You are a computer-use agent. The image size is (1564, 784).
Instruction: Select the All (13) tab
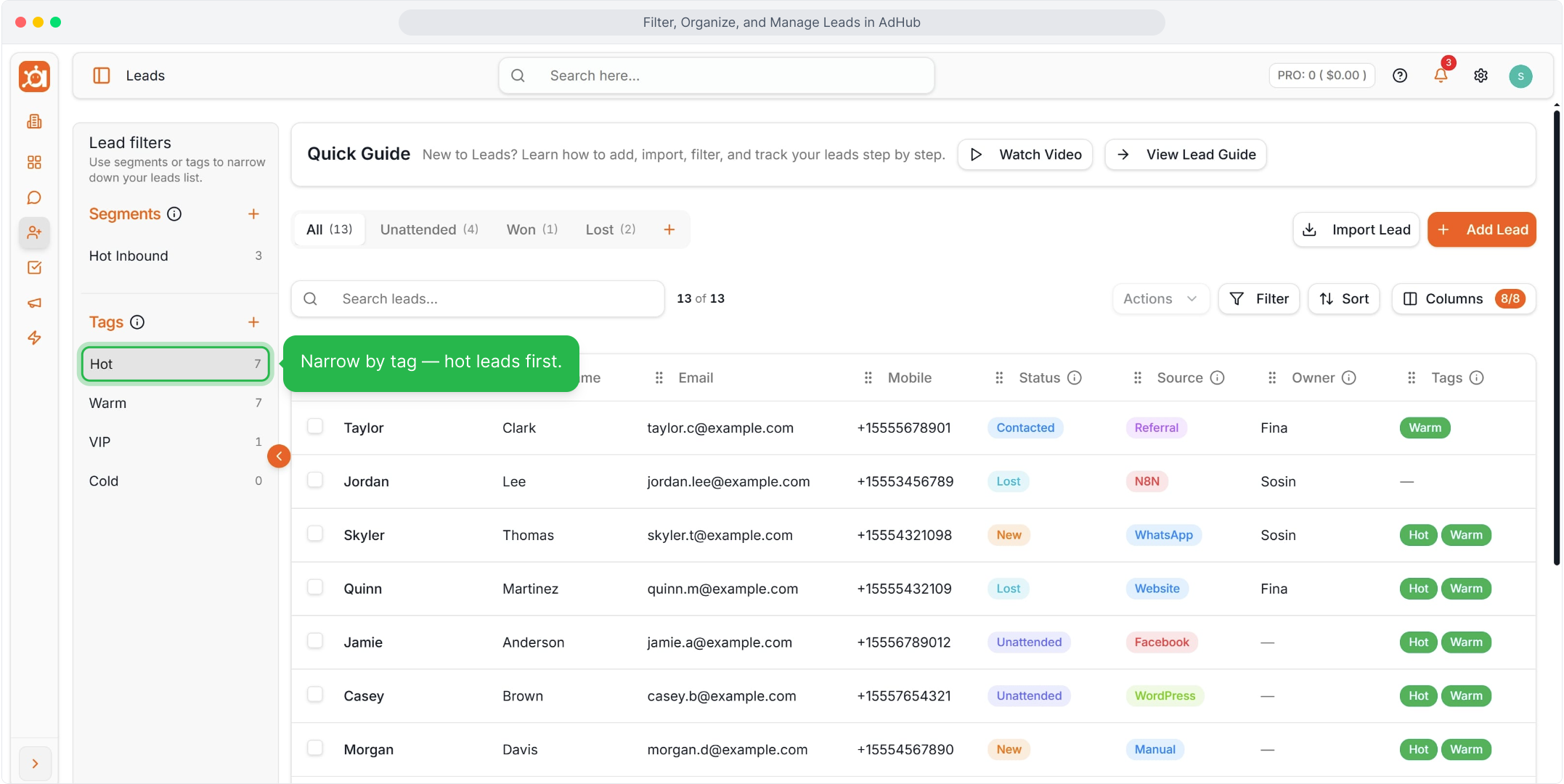pyautogui.click(x=330, y=229)
